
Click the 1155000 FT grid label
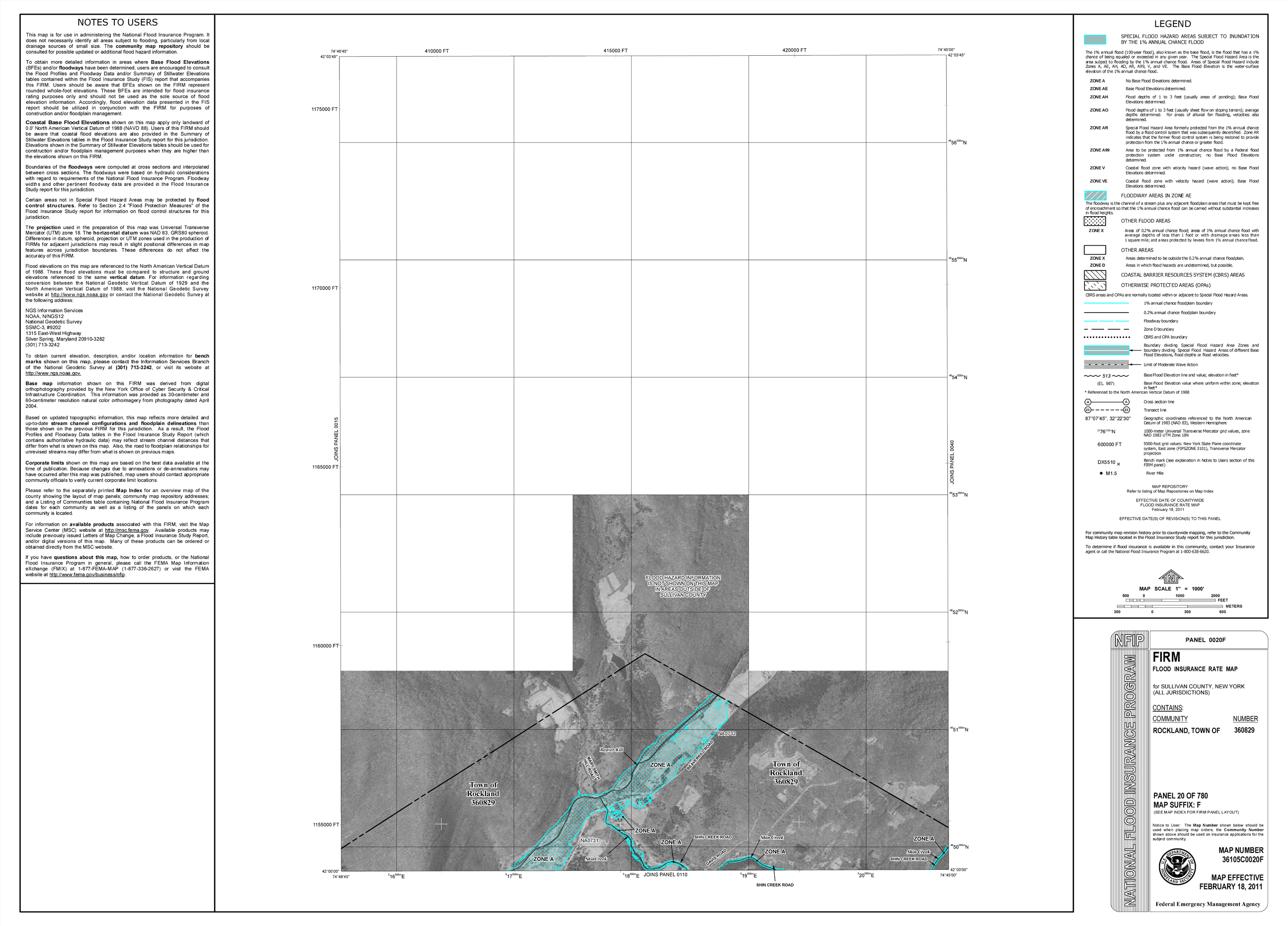tap(326, 825)
